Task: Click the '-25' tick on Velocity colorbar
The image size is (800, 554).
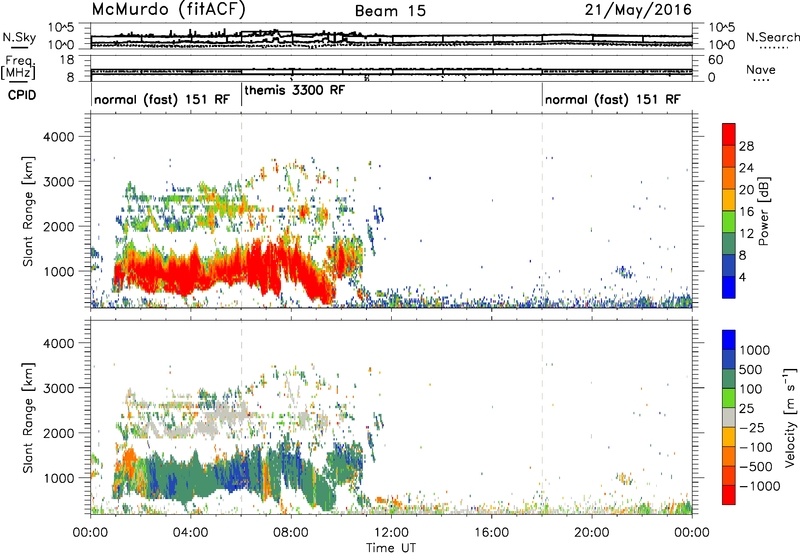Action: click(752, 428)
